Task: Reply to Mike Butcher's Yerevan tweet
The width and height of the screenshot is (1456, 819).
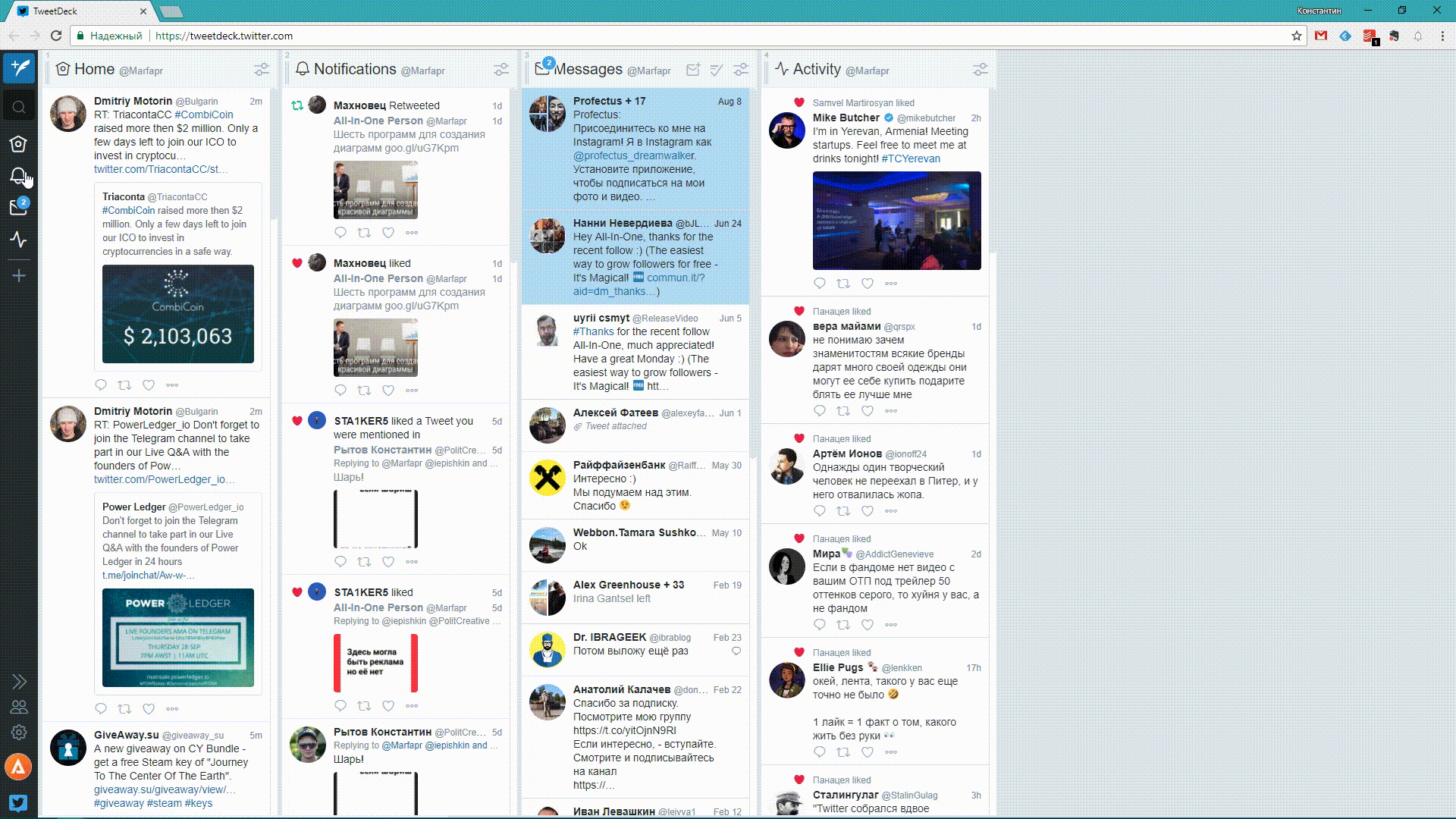Action: coord(820,284)
